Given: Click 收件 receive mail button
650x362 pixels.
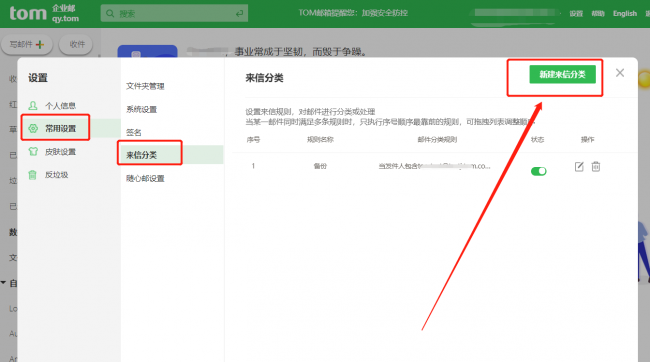Looking at the screenshot, I should [77, 44].
